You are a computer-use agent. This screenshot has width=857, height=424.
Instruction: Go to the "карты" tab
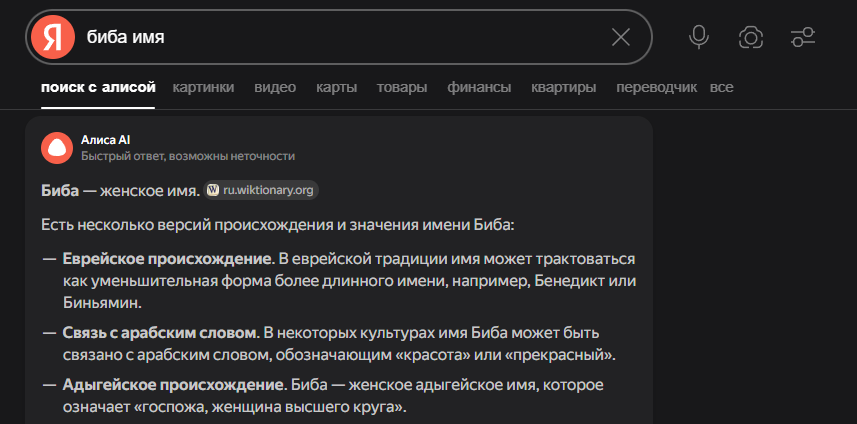tap(336, 87)
